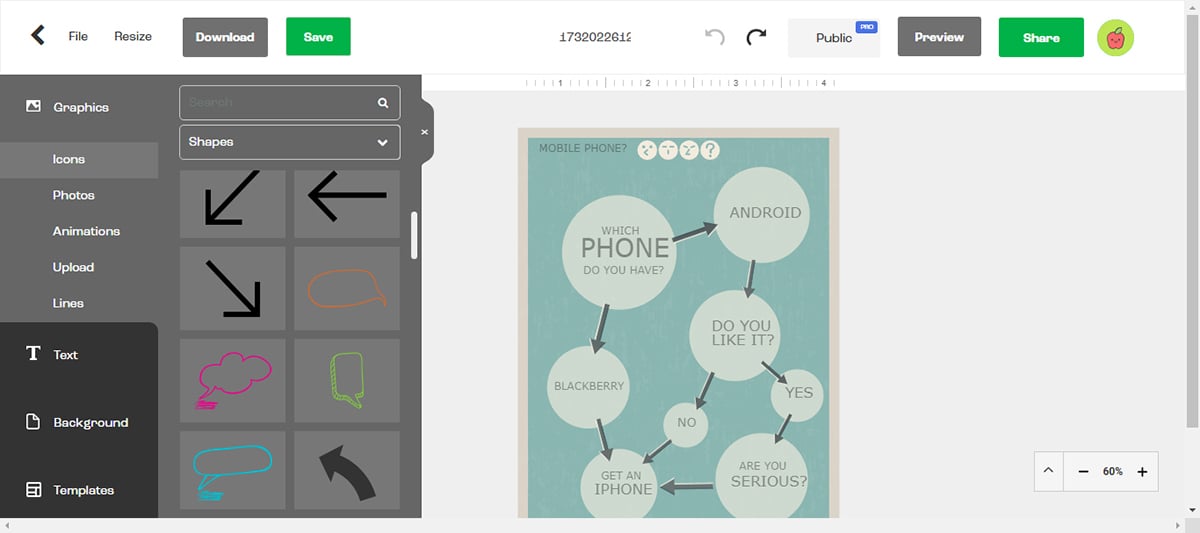Open the apple user avatar
The image size is (1200, 533).
pos(1115,37)
